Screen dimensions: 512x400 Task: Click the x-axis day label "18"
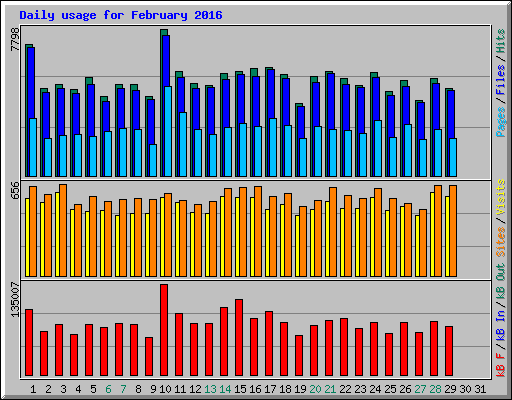click(x=285, y=389)
